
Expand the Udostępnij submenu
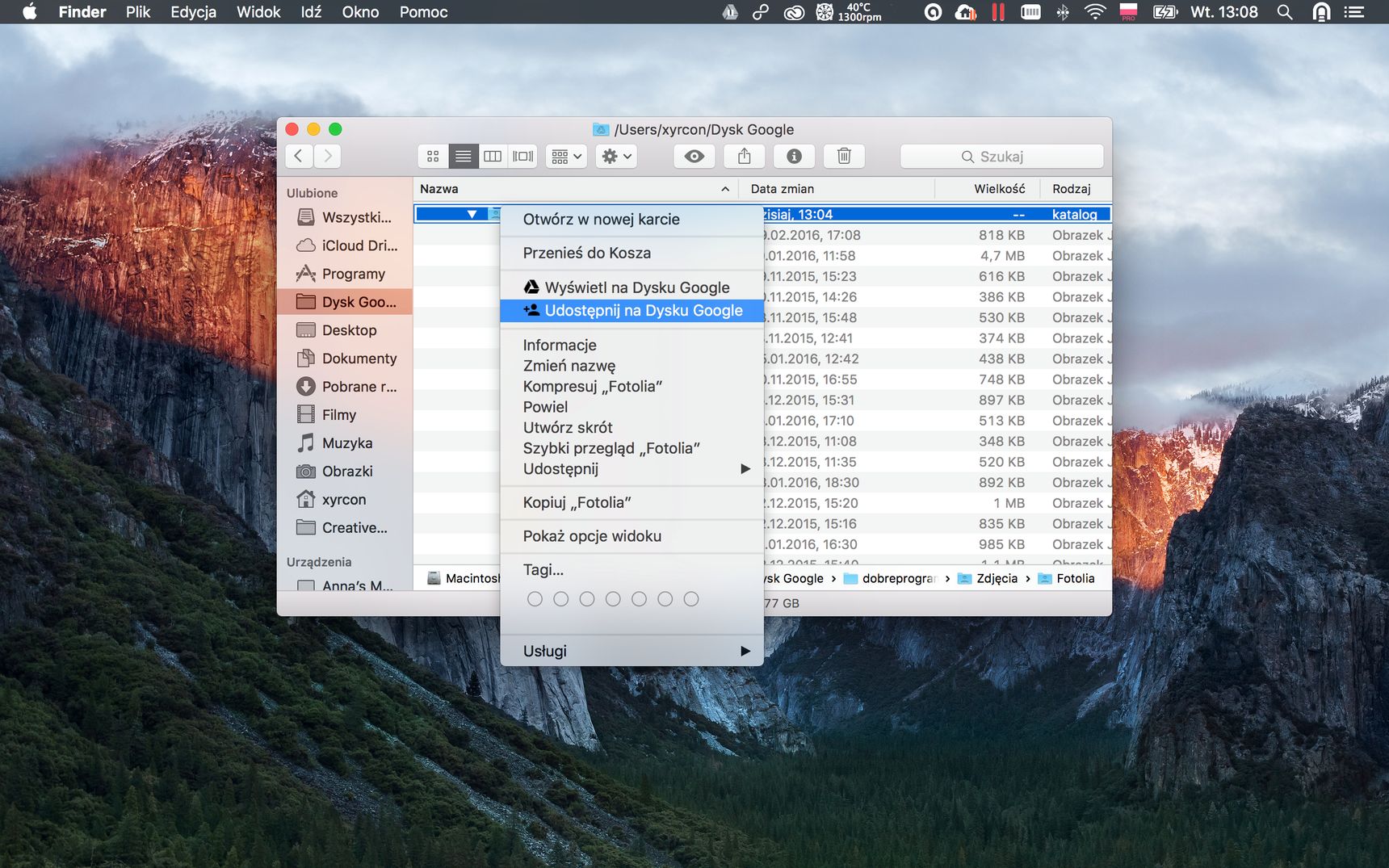(632, 469)
